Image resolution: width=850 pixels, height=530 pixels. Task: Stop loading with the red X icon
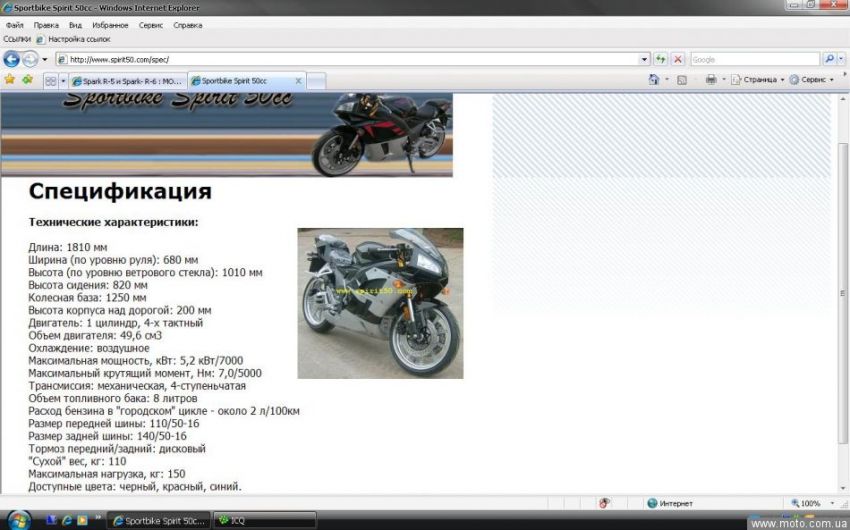pos(678,59)
